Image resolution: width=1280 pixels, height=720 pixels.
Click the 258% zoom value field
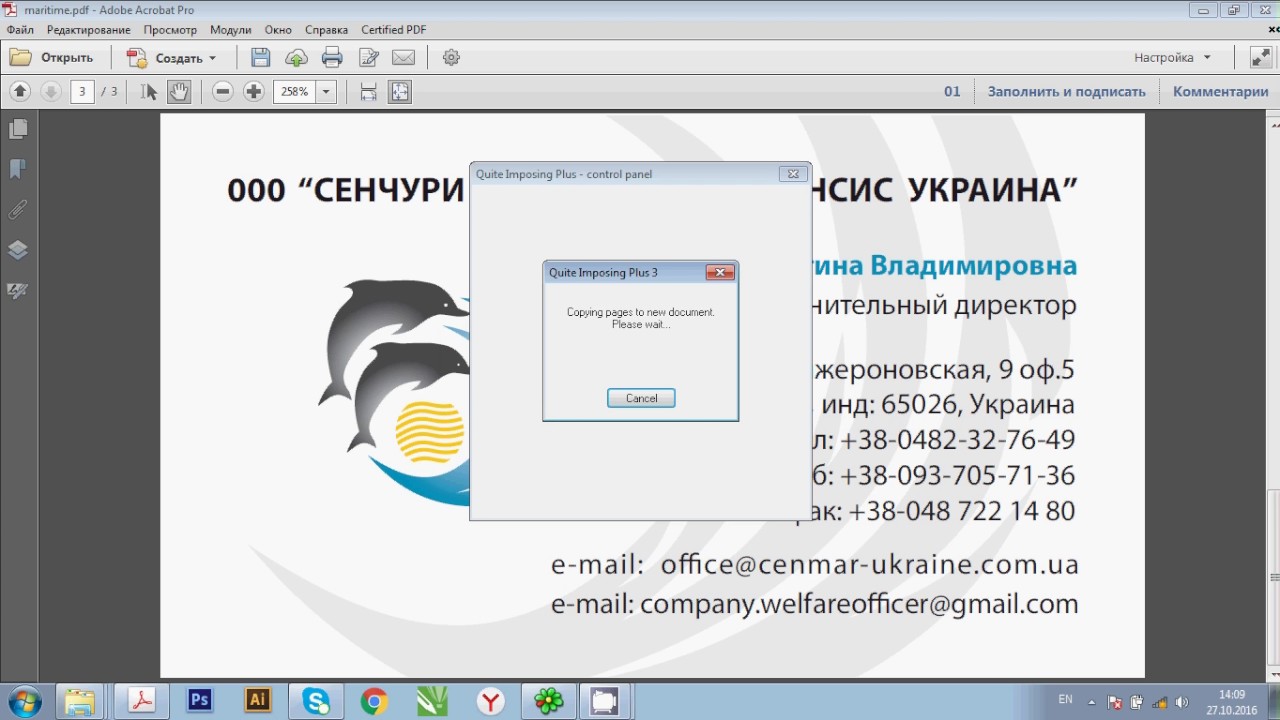click(295, 91)
